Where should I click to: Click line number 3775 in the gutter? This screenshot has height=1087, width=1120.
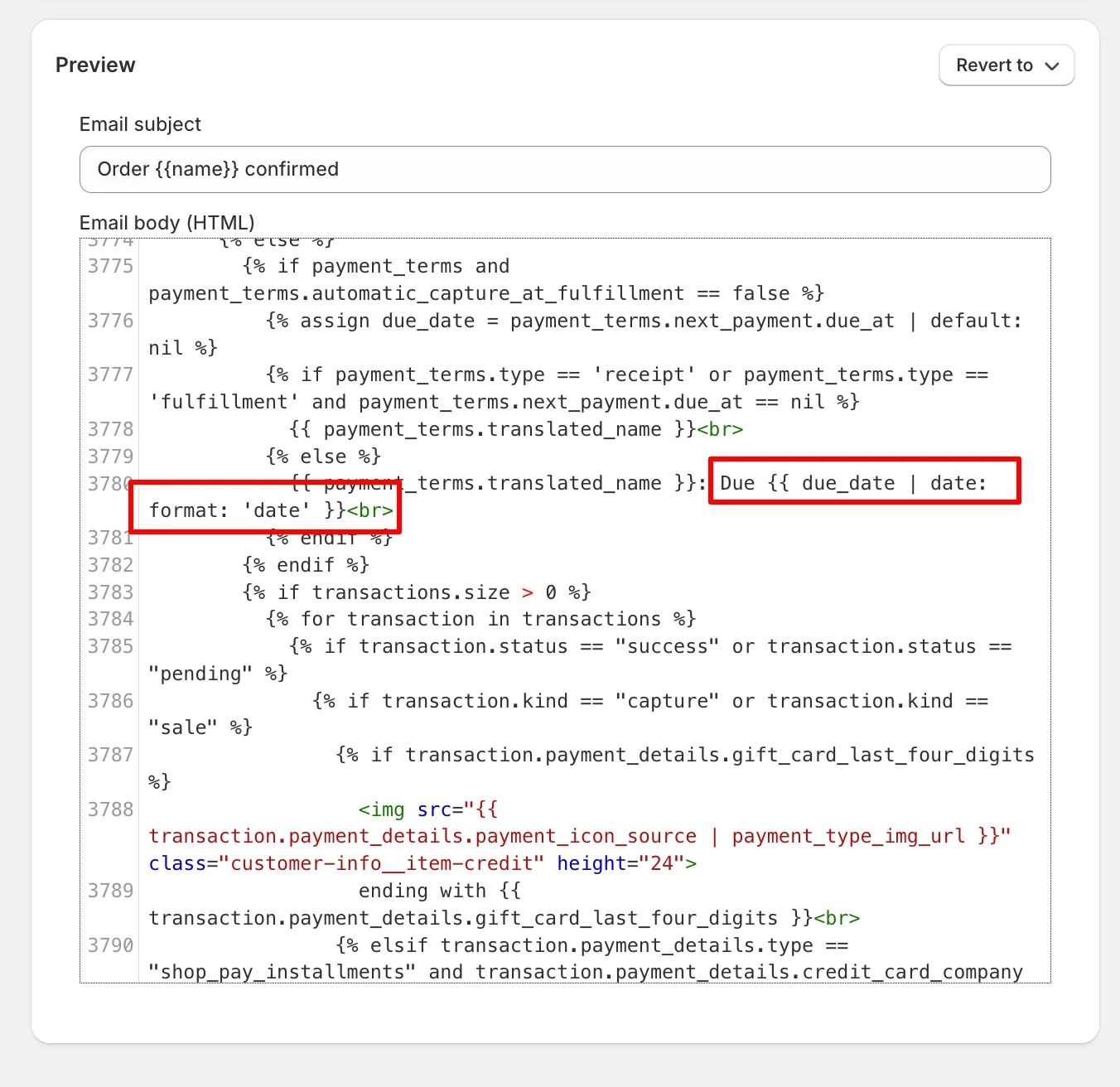click(x=111, y=266)
